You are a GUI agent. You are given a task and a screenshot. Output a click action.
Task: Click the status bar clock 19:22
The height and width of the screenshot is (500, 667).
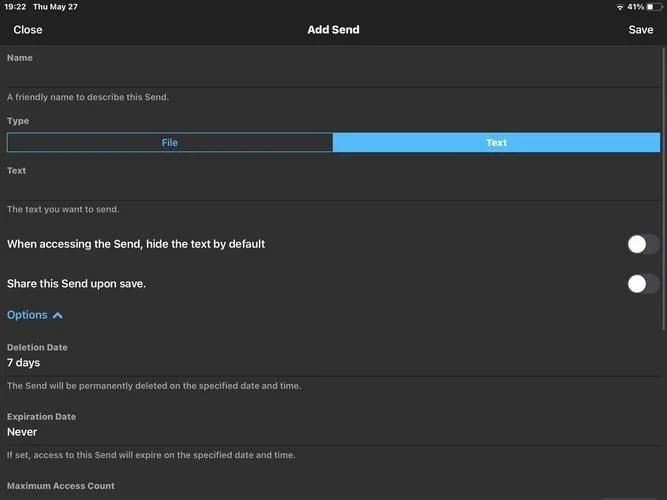pos(15,7)
